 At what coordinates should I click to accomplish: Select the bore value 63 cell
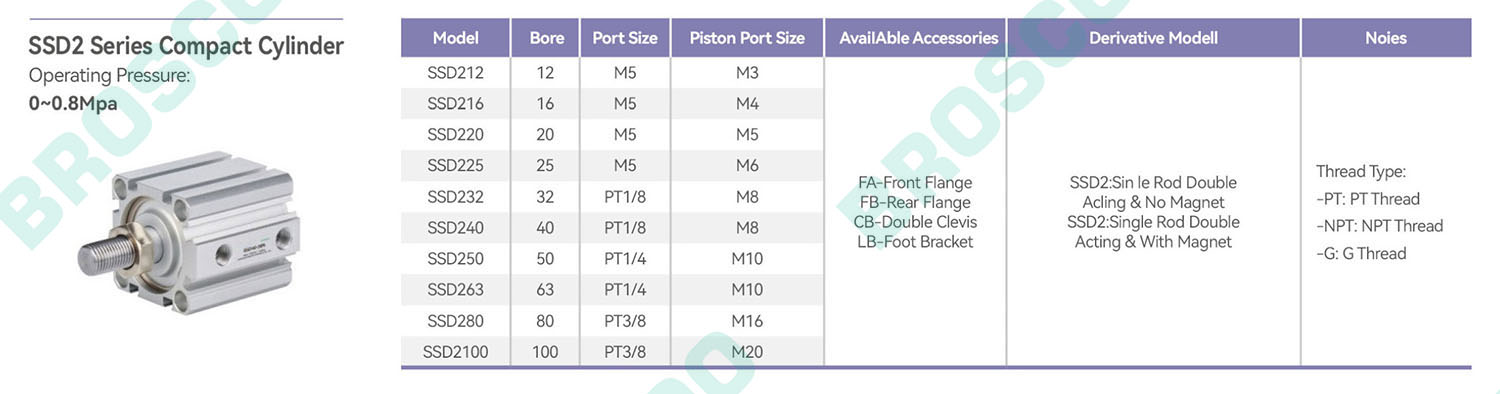[546, 290]
